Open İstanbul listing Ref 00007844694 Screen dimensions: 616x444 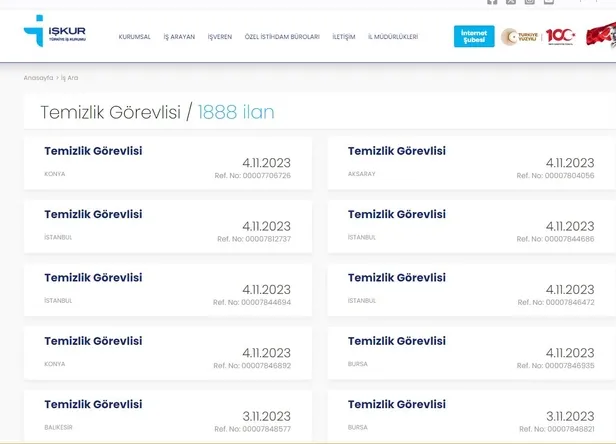click(x=168, y=290)
